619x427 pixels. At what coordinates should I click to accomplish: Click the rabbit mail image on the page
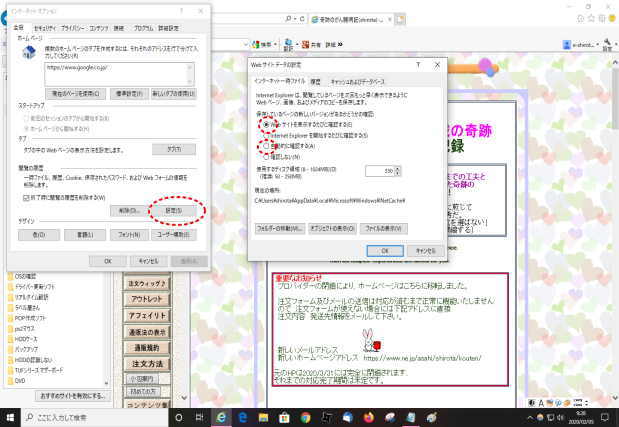(371, 340)
